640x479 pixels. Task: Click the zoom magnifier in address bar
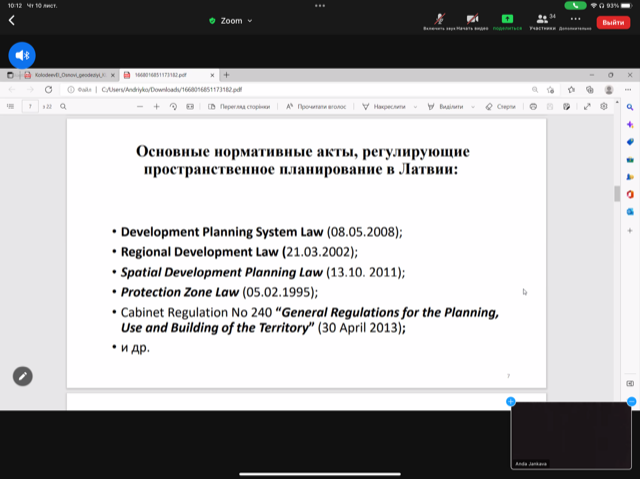pos(535,90)
